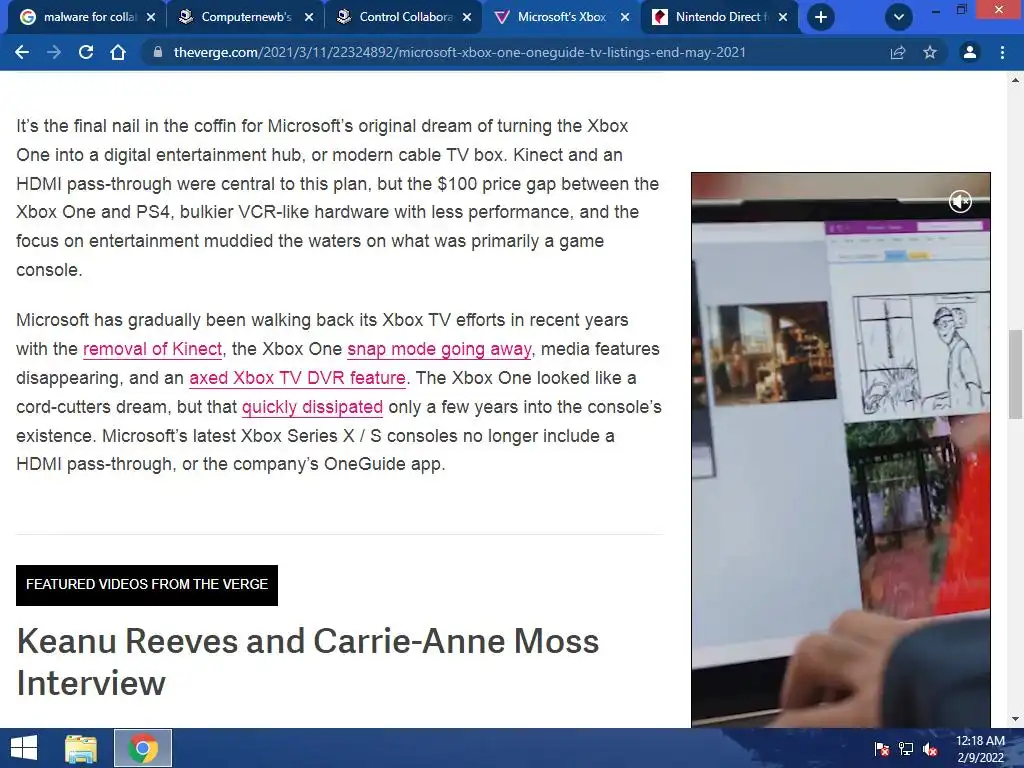The image size is (1024, 768).
Task: Click the forward navigation arrow
Action: click(x=54, y=52)
